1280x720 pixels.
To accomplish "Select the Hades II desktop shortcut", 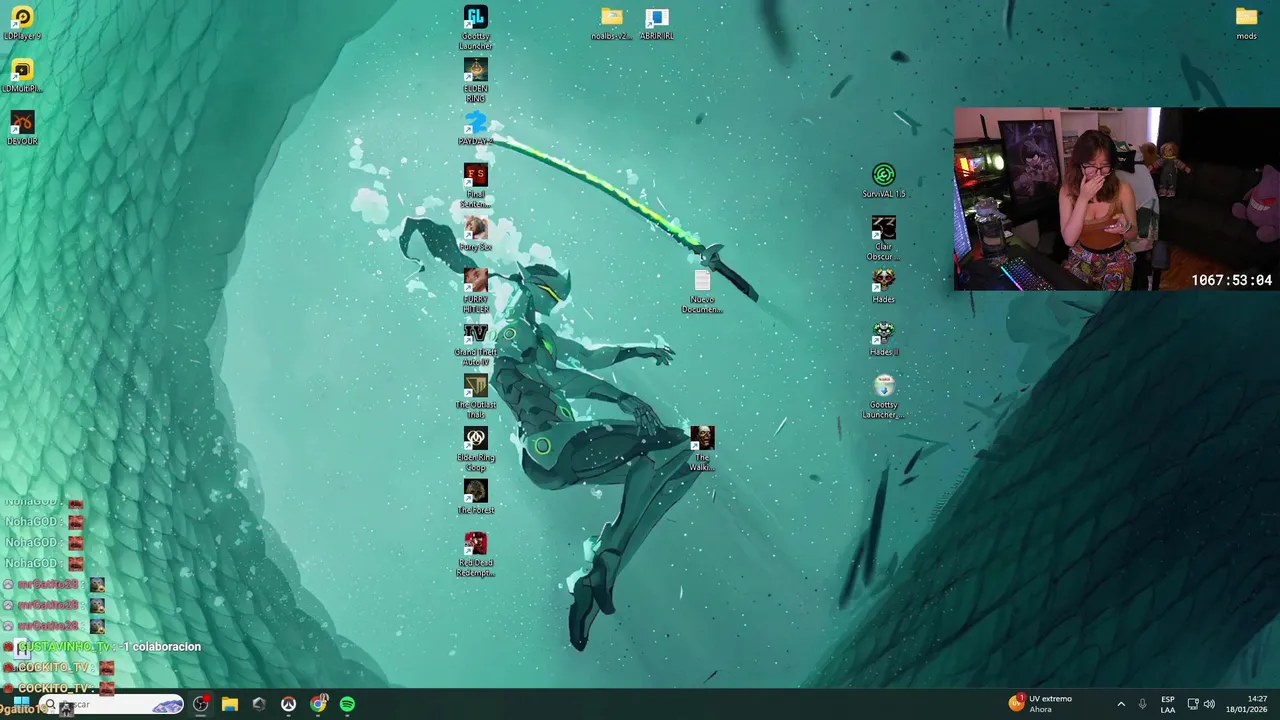I will pyautogui.click(x=883, y=339).
